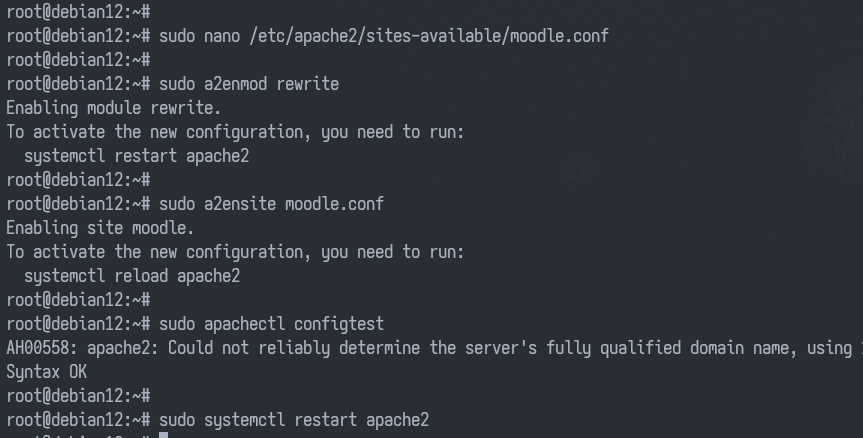Click the terminal cursor block at bottom
This screenshot has height=438, width=863.
click(163, 435)
